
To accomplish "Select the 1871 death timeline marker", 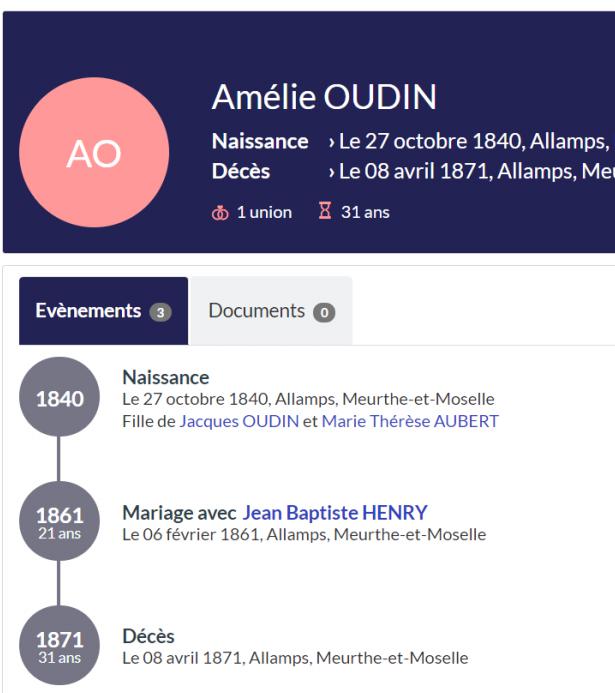I will tap(59, 645).
